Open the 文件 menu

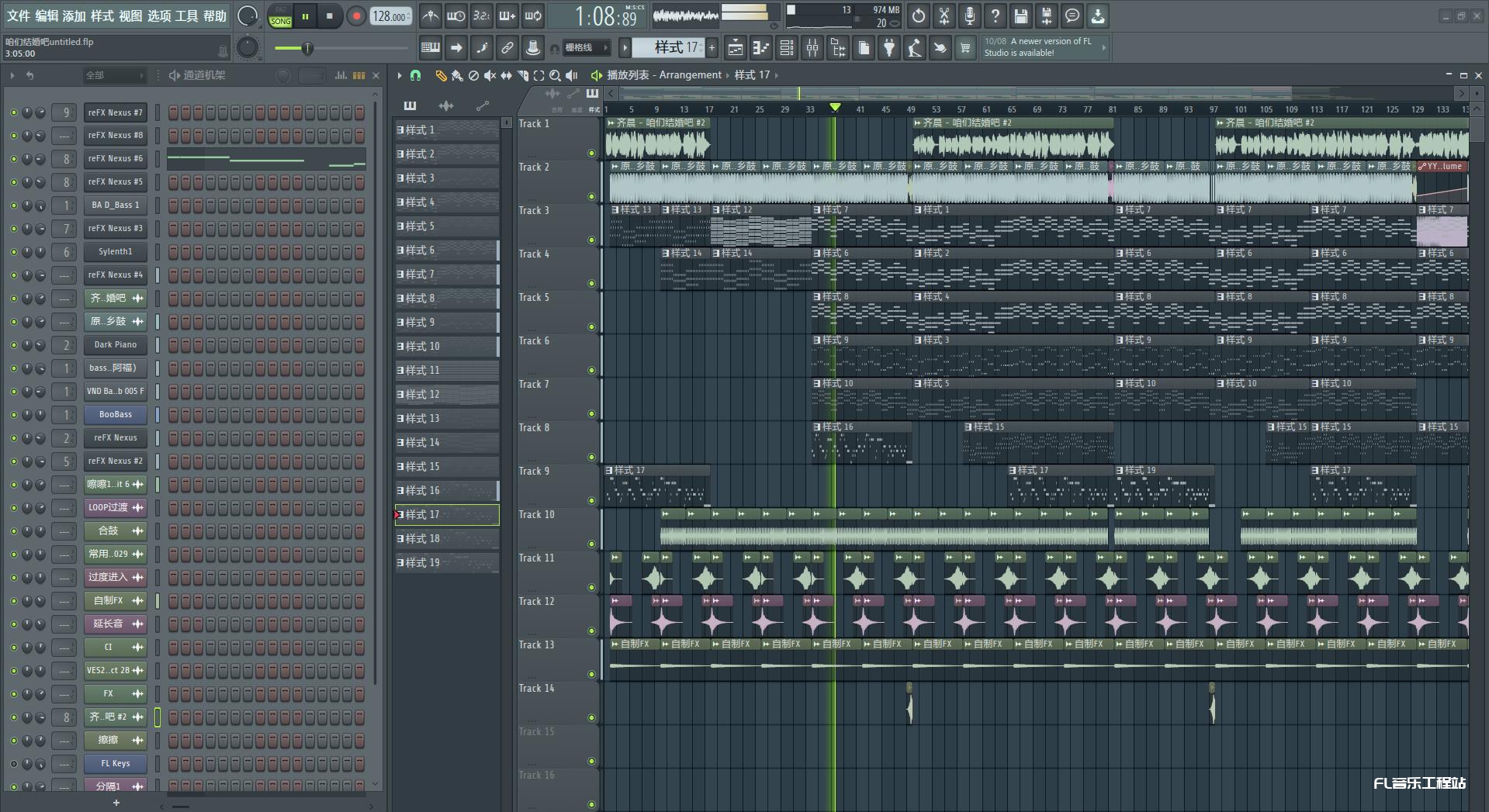(x=18, y=16)
